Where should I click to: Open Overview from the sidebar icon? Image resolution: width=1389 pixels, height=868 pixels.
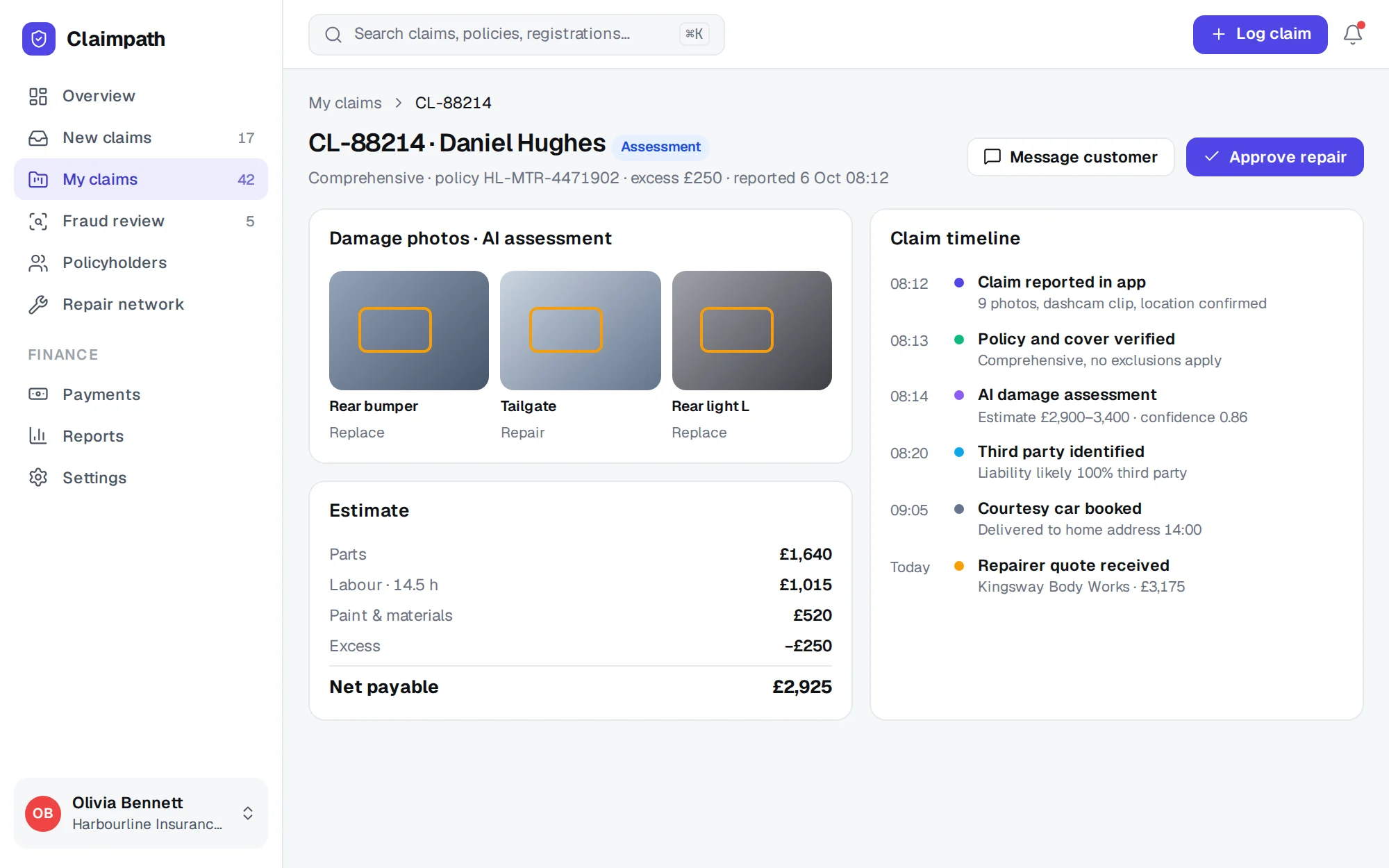click(38, 96)
